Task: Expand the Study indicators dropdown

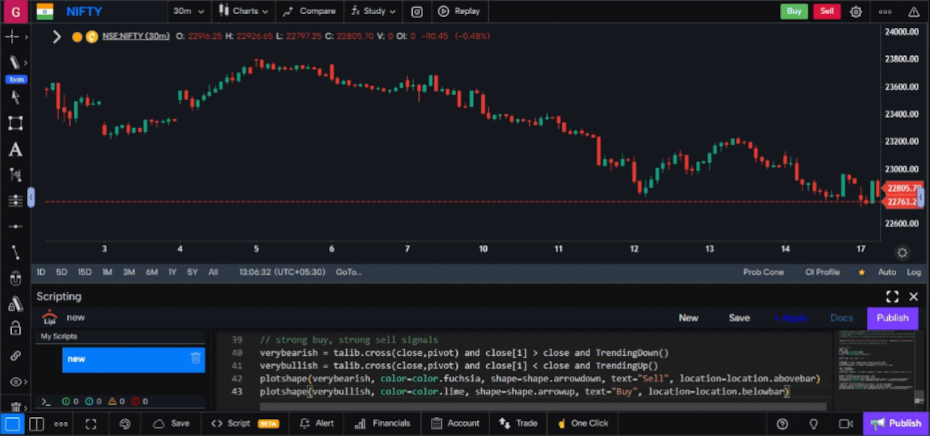Action: [372, 12]
